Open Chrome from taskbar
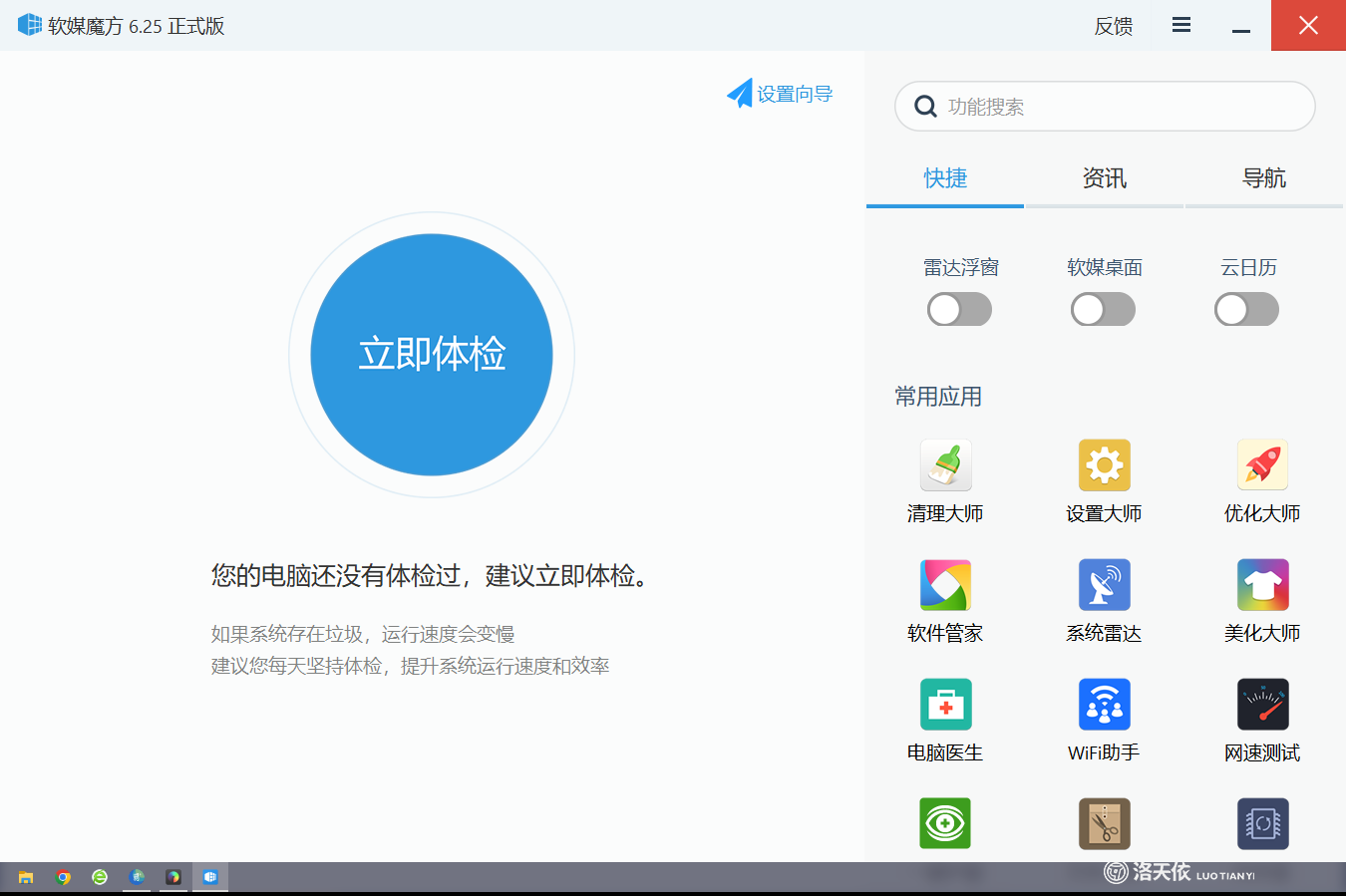This screenshot has height=896, width=1346. coord(63,877)
